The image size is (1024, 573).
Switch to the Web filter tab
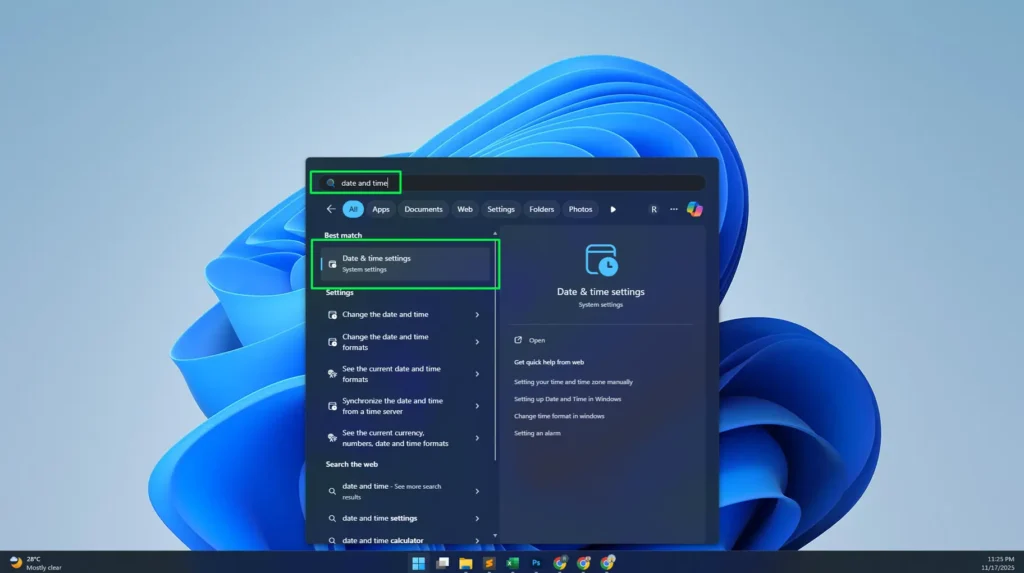coord(465,209)
